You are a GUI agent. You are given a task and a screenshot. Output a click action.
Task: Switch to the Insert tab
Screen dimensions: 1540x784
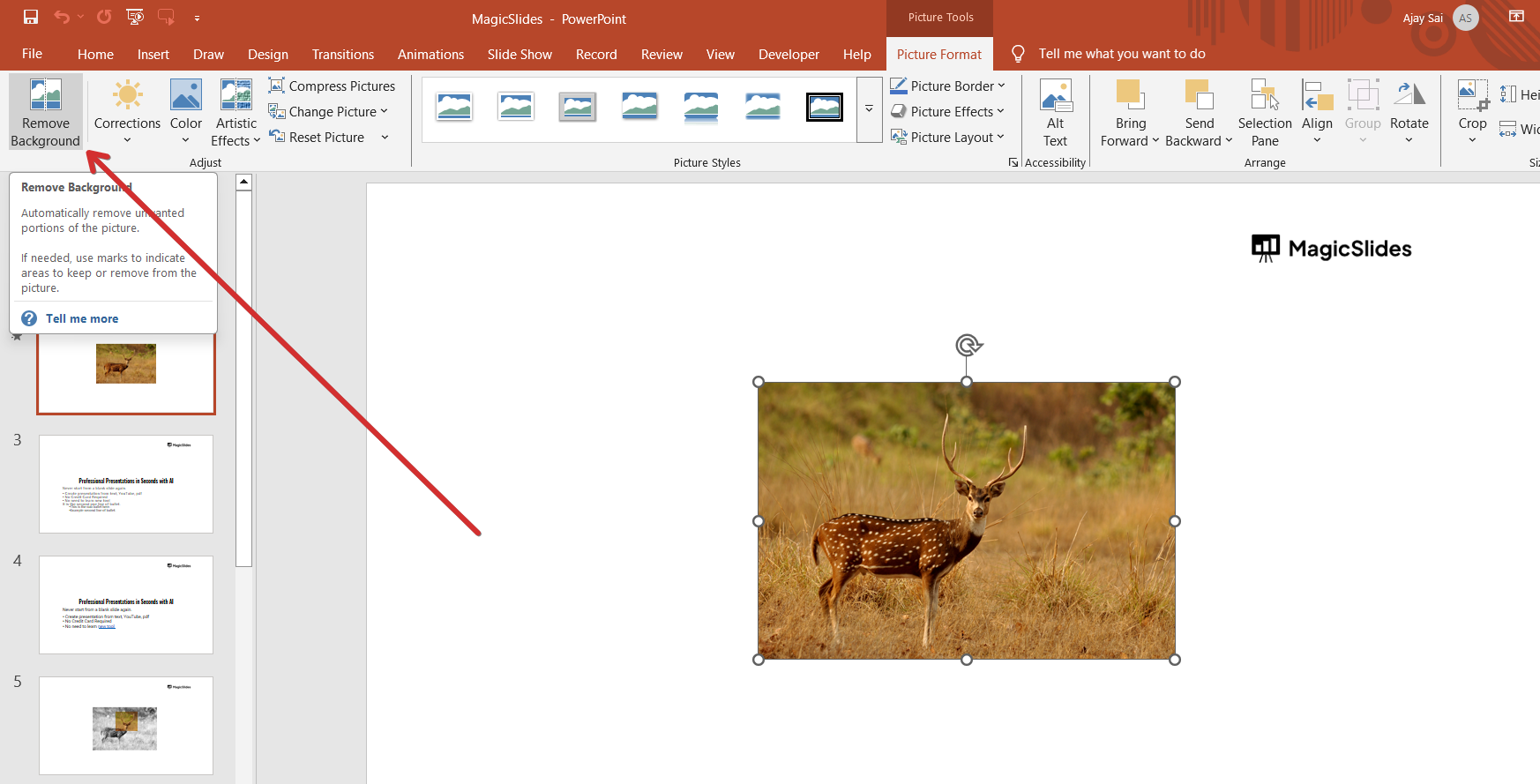click(153, 54)
